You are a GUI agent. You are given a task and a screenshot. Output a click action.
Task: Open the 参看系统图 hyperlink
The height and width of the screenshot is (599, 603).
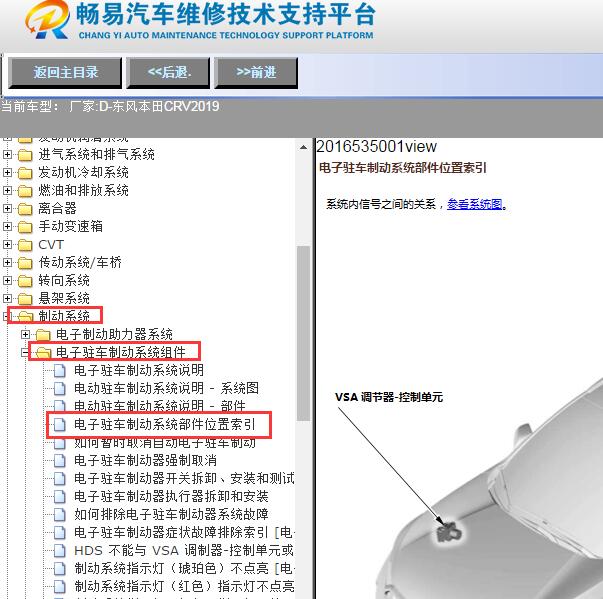475,204
